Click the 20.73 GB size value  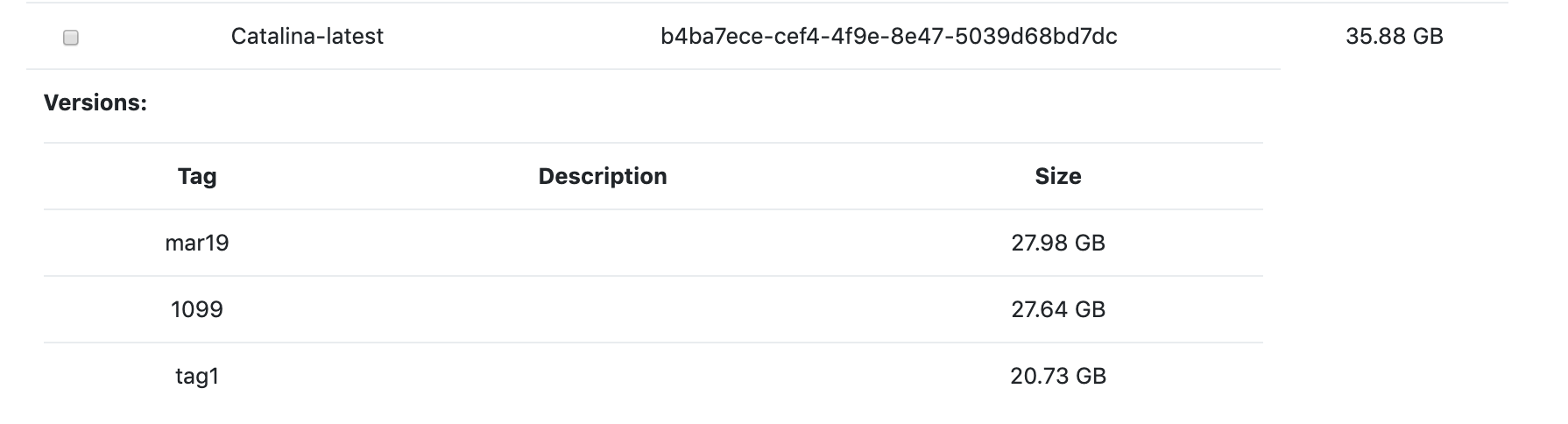(x=1057, y=376)
